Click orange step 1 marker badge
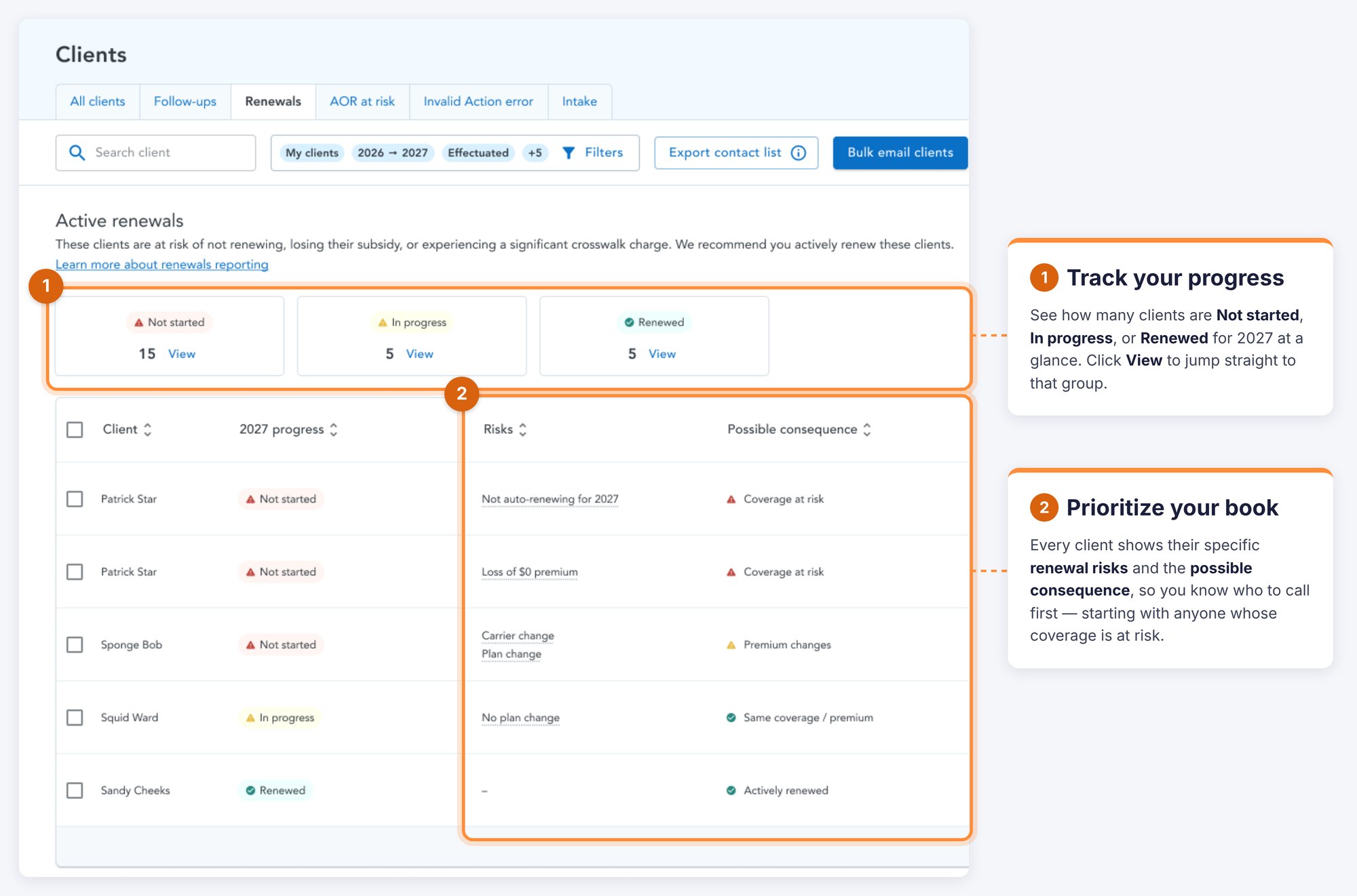 tap(46, 286)
